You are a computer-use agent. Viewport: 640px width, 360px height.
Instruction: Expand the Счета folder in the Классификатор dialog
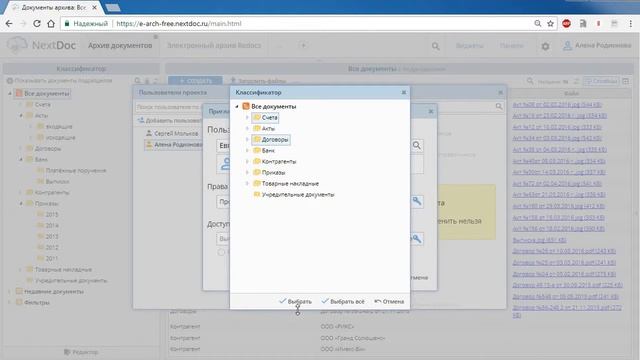247,117
